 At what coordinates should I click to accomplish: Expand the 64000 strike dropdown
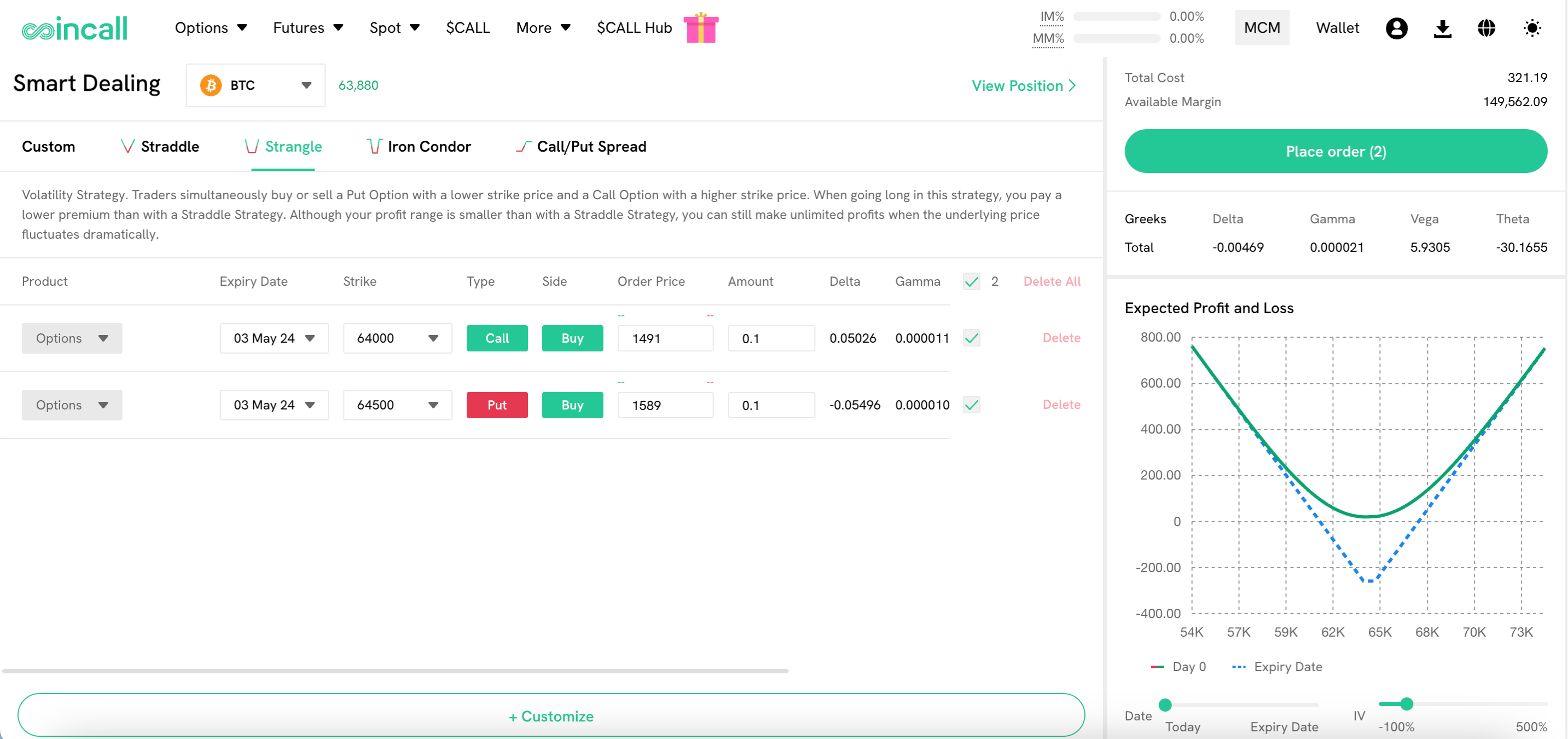click(x=398, y=338)
